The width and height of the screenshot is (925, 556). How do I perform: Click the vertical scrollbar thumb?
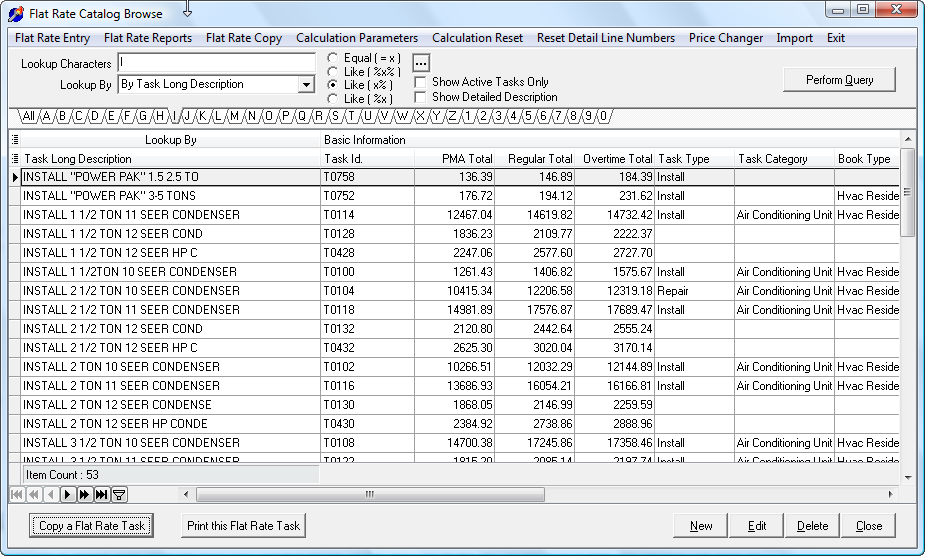(907, 192)
